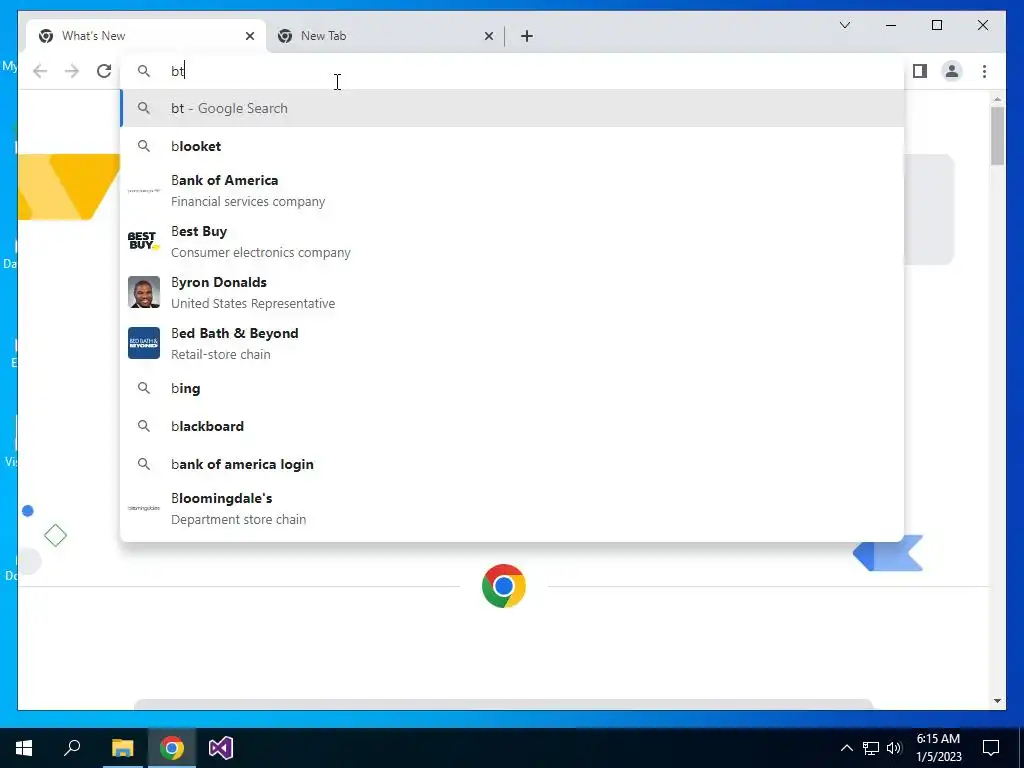Open a new tab with the plus button

pos(526,36)
